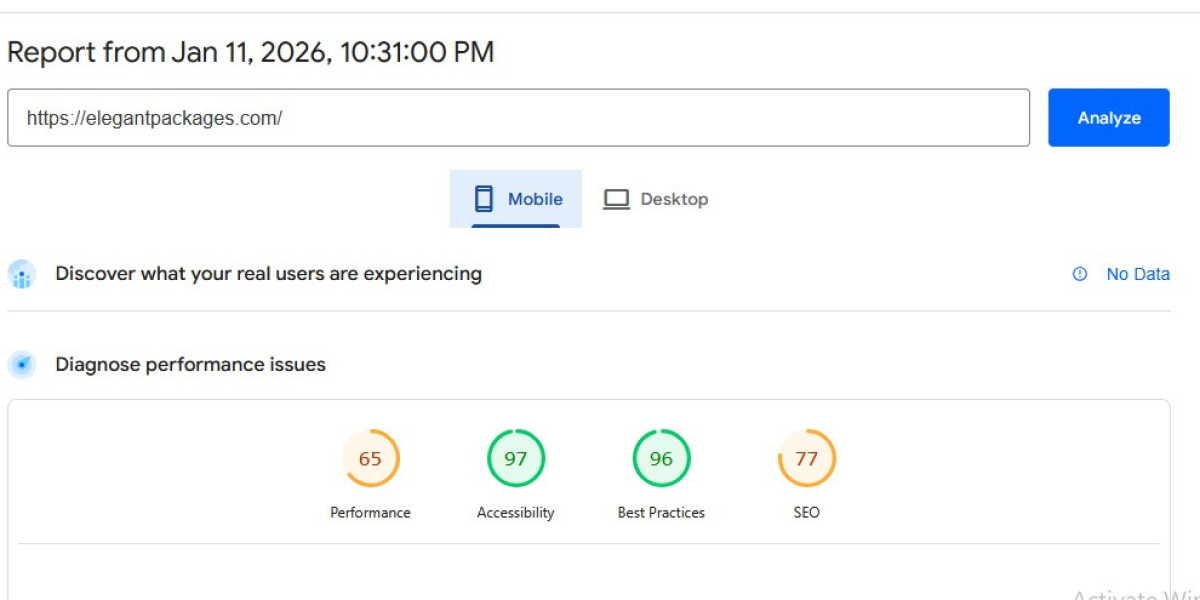Select the Accessibility score gauge showing 97
The image size is (1200, 600).
coord(515,459)
